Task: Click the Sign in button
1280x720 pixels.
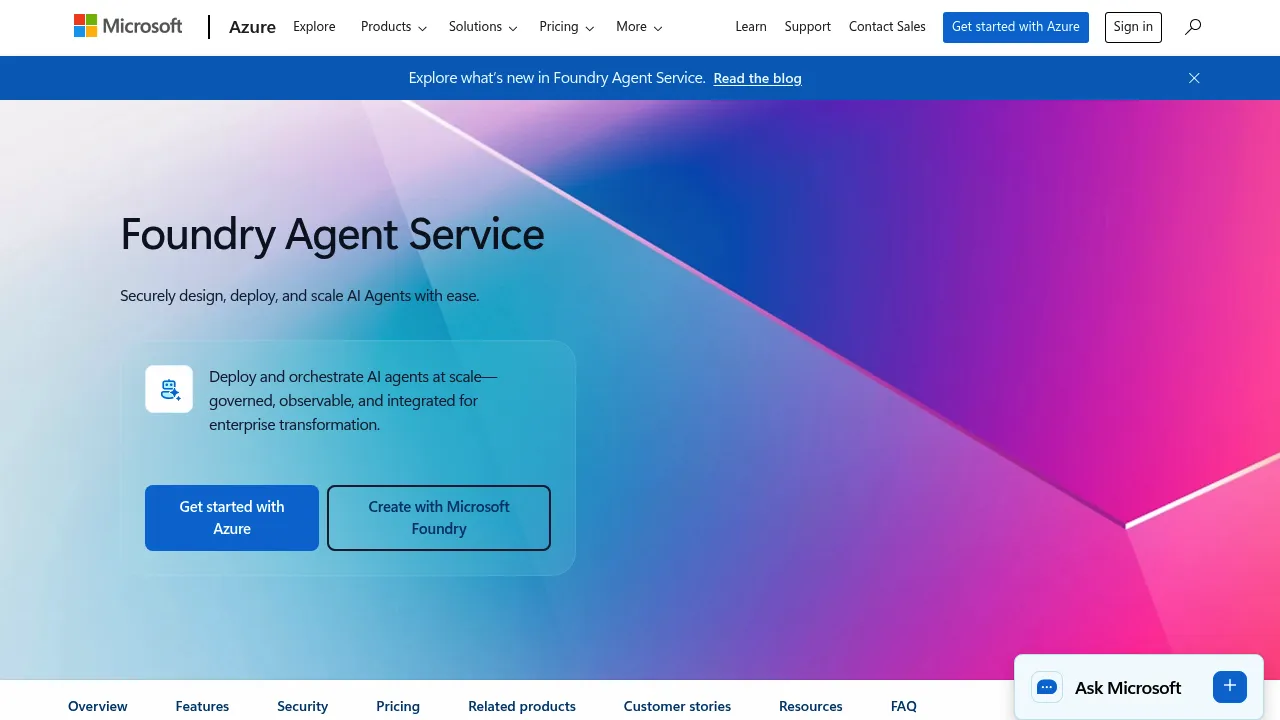Action: tap(1133, 27)
